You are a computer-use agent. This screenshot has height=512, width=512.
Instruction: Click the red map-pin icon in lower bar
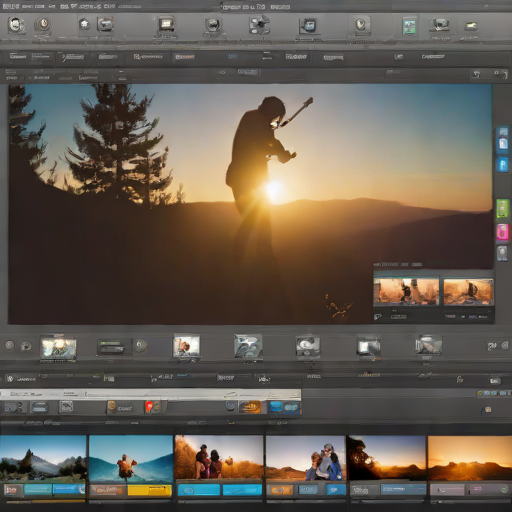pos(149,407)
